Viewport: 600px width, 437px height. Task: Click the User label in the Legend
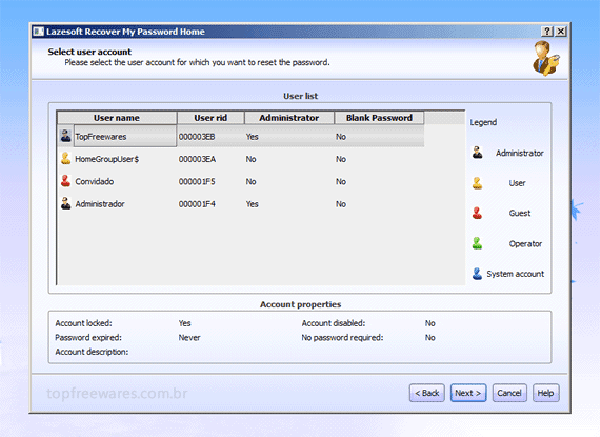tap(517, 183)
